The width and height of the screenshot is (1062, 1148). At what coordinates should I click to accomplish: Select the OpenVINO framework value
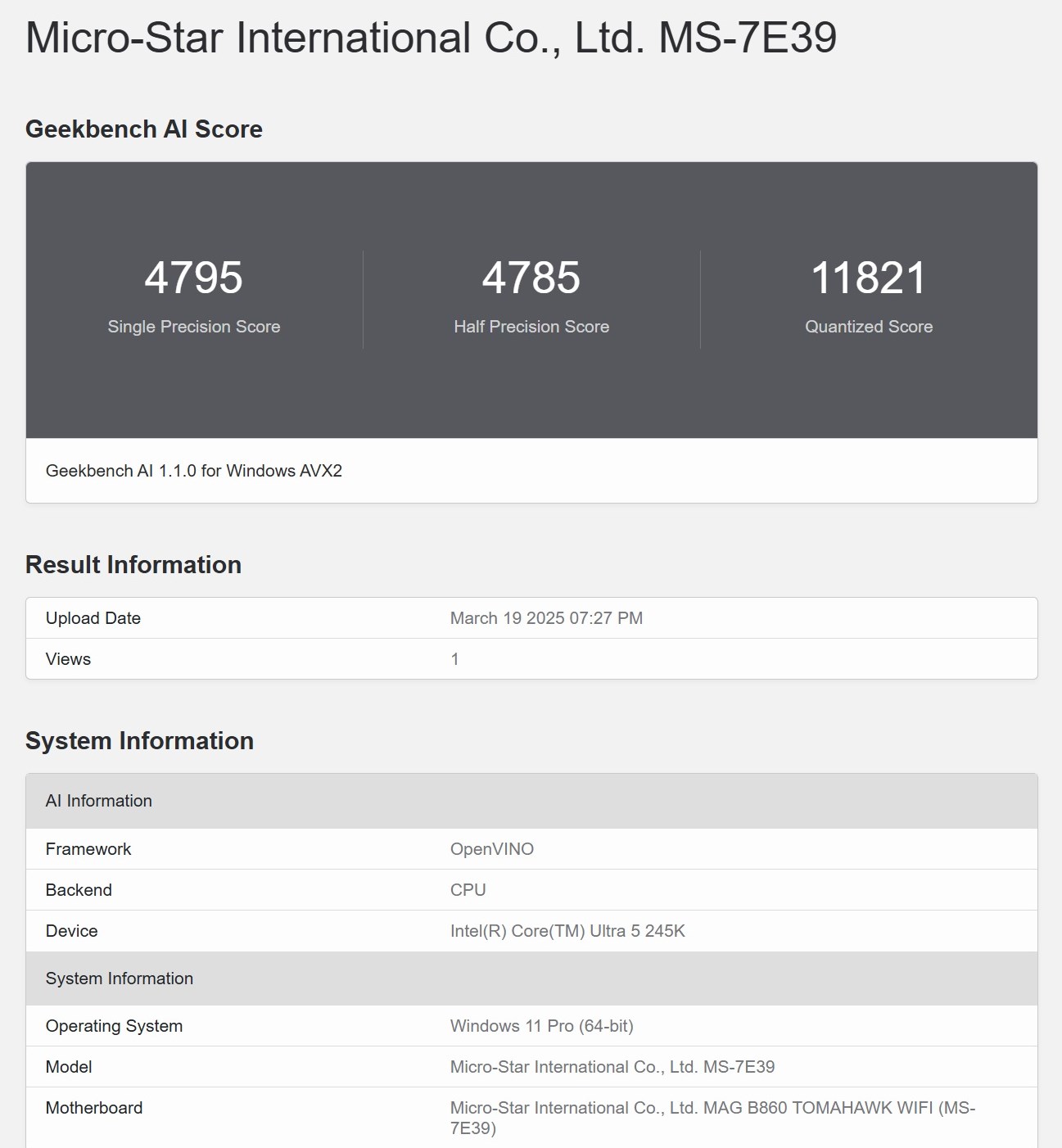pos(492,849)
